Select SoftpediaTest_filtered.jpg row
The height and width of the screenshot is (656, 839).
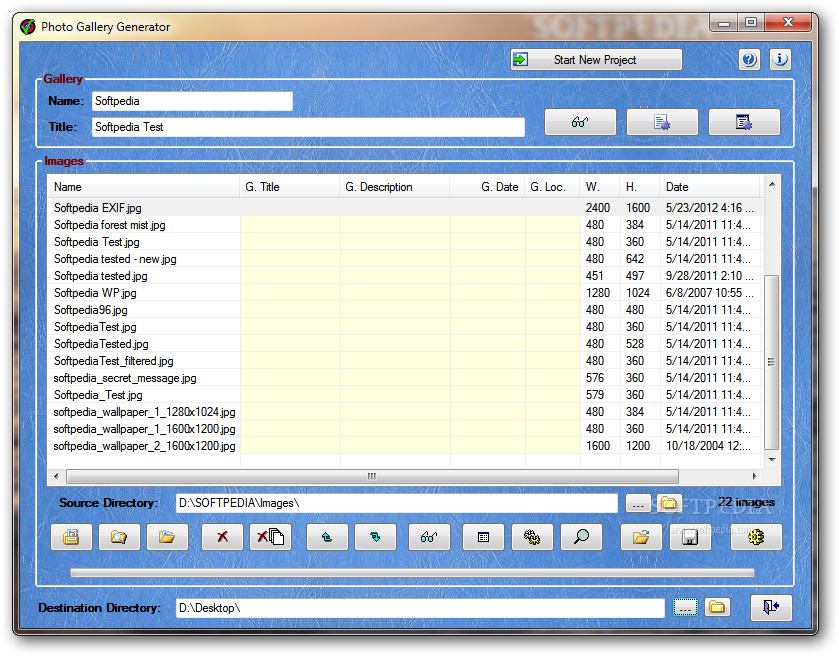click(405, 361)
